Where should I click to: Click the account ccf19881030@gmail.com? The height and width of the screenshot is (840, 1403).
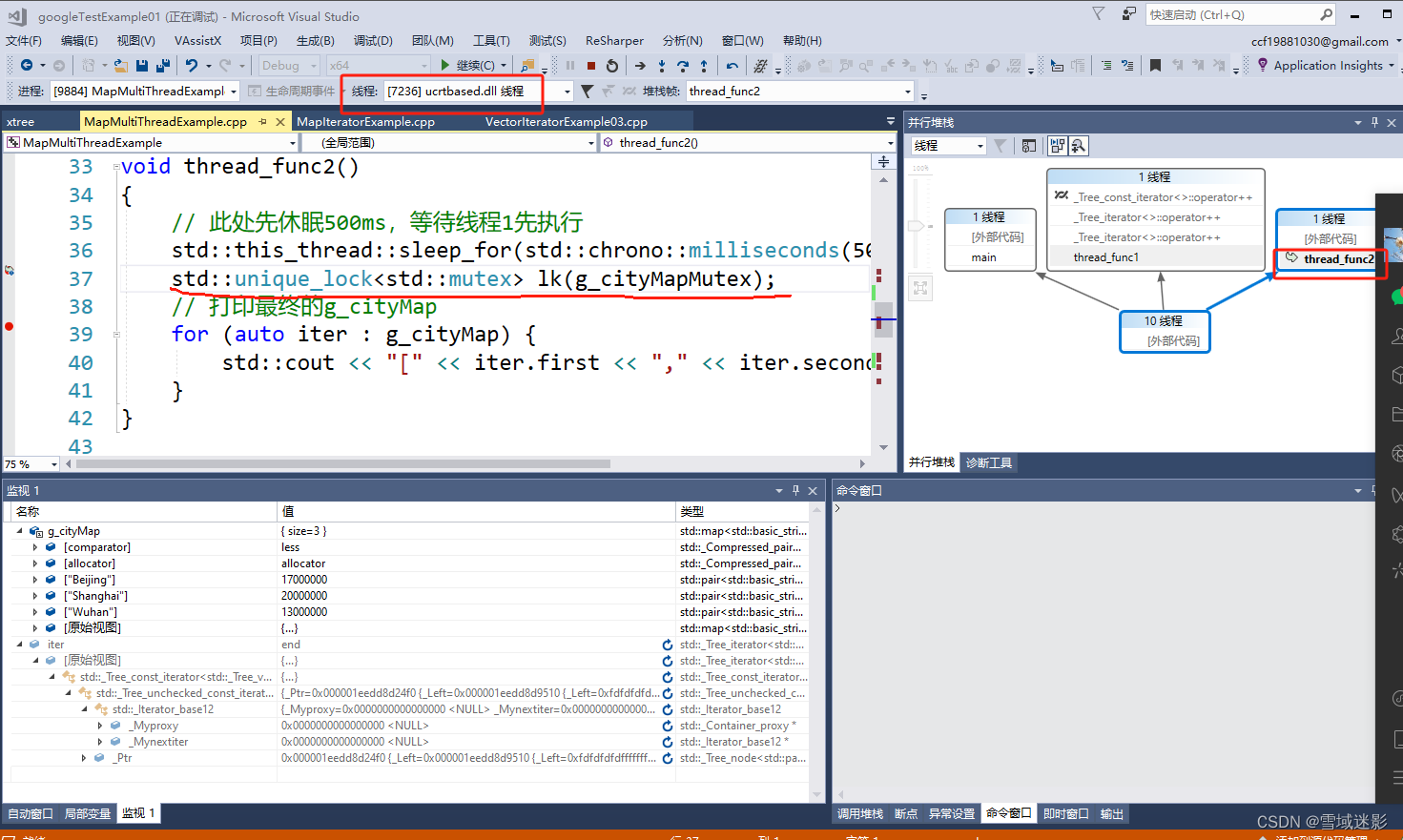click(x=1320, y=41)
